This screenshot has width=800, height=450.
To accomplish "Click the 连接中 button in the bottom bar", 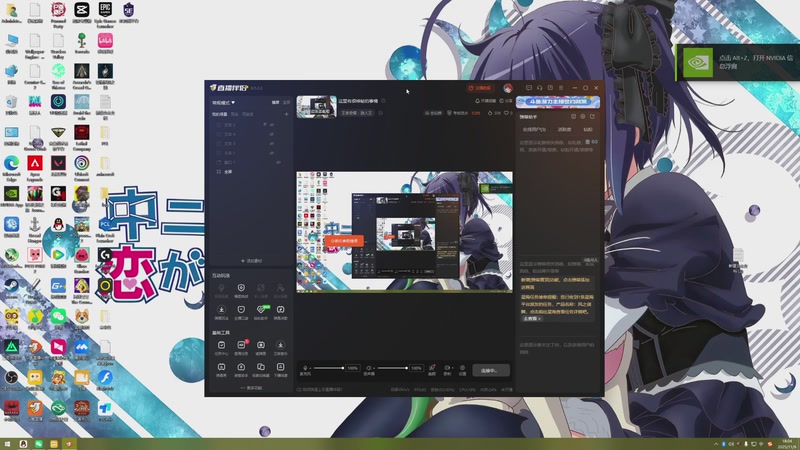I will pos(491,370).
